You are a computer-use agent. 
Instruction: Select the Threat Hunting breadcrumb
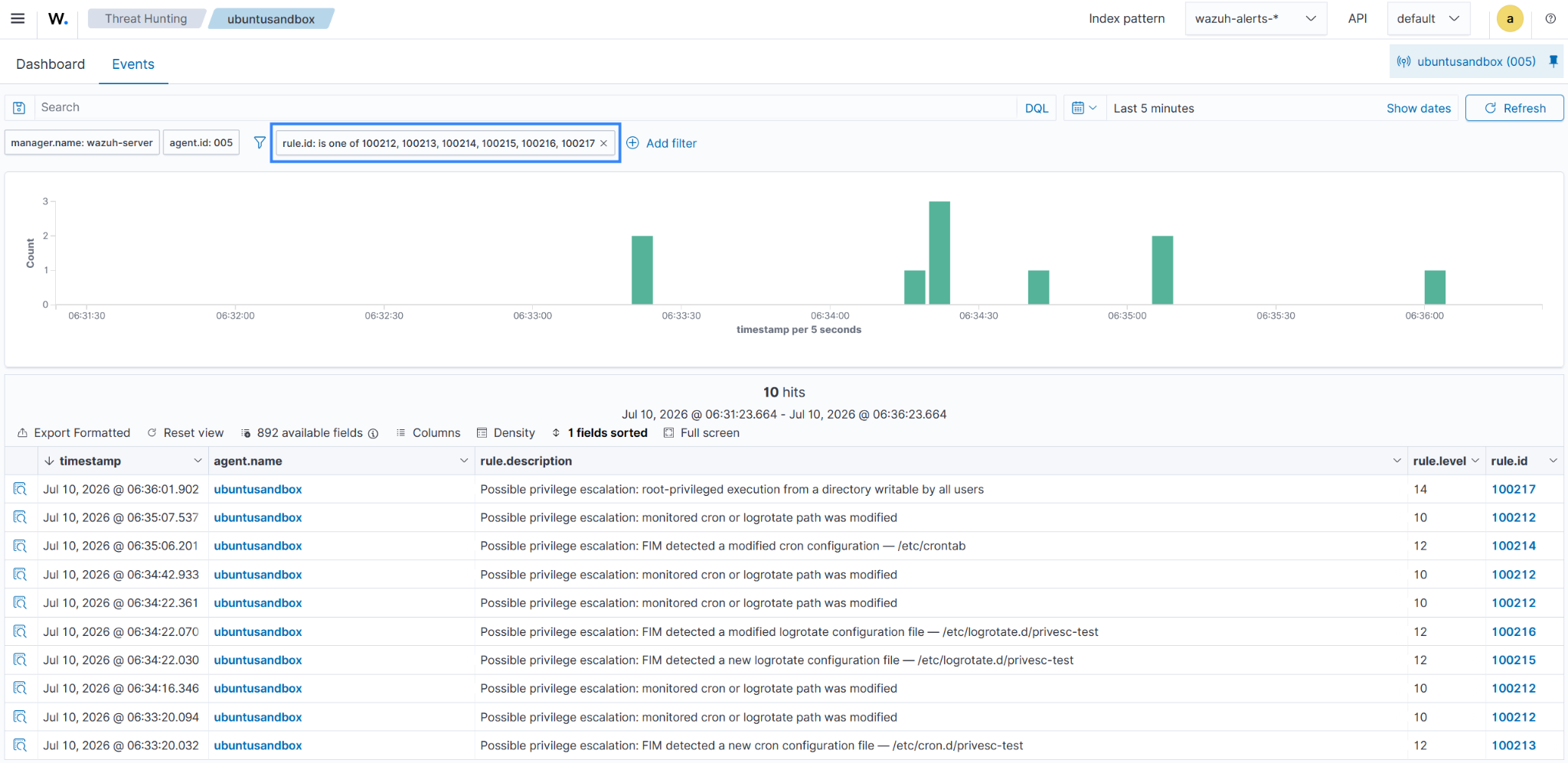click(145, 18)
